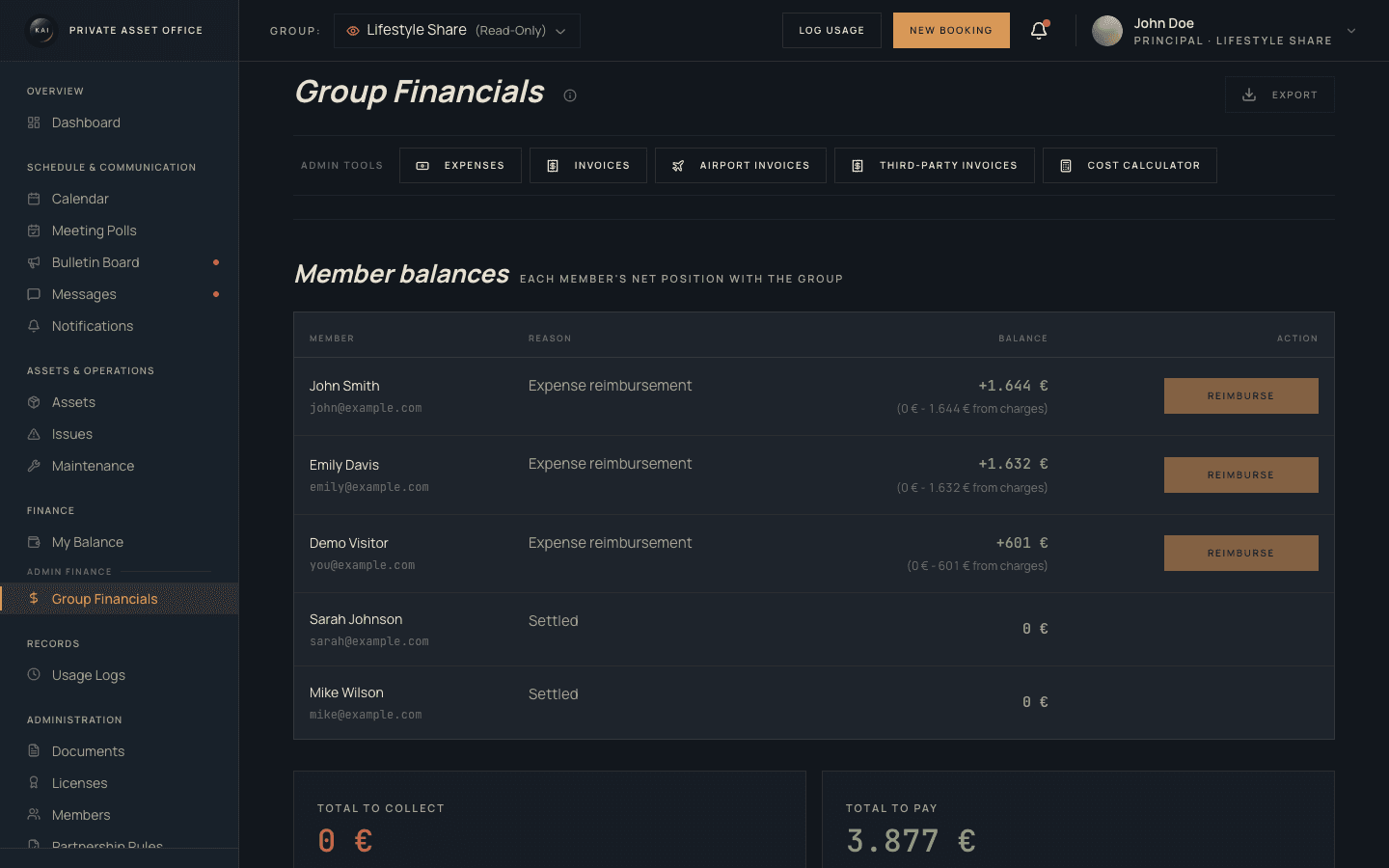Click the Maintenance wrench icon

click(34, 466)
